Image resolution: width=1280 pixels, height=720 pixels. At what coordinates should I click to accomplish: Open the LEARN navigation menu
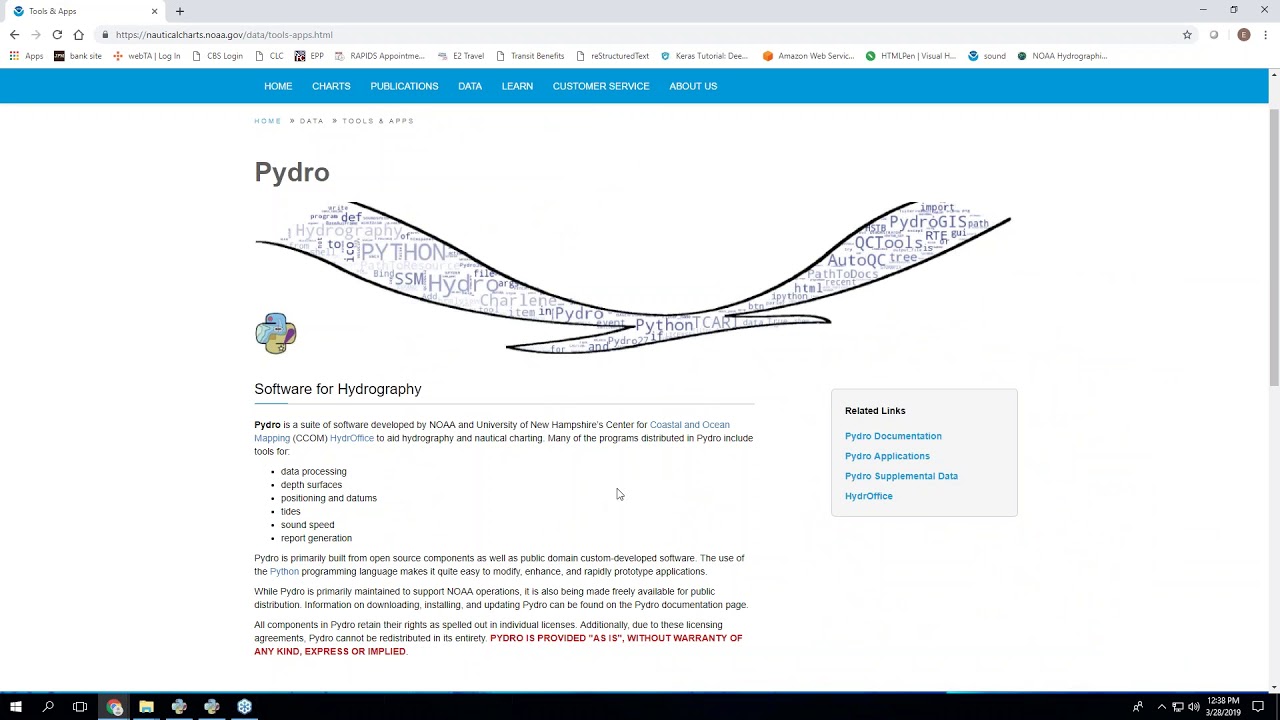[x=517, y=86]
